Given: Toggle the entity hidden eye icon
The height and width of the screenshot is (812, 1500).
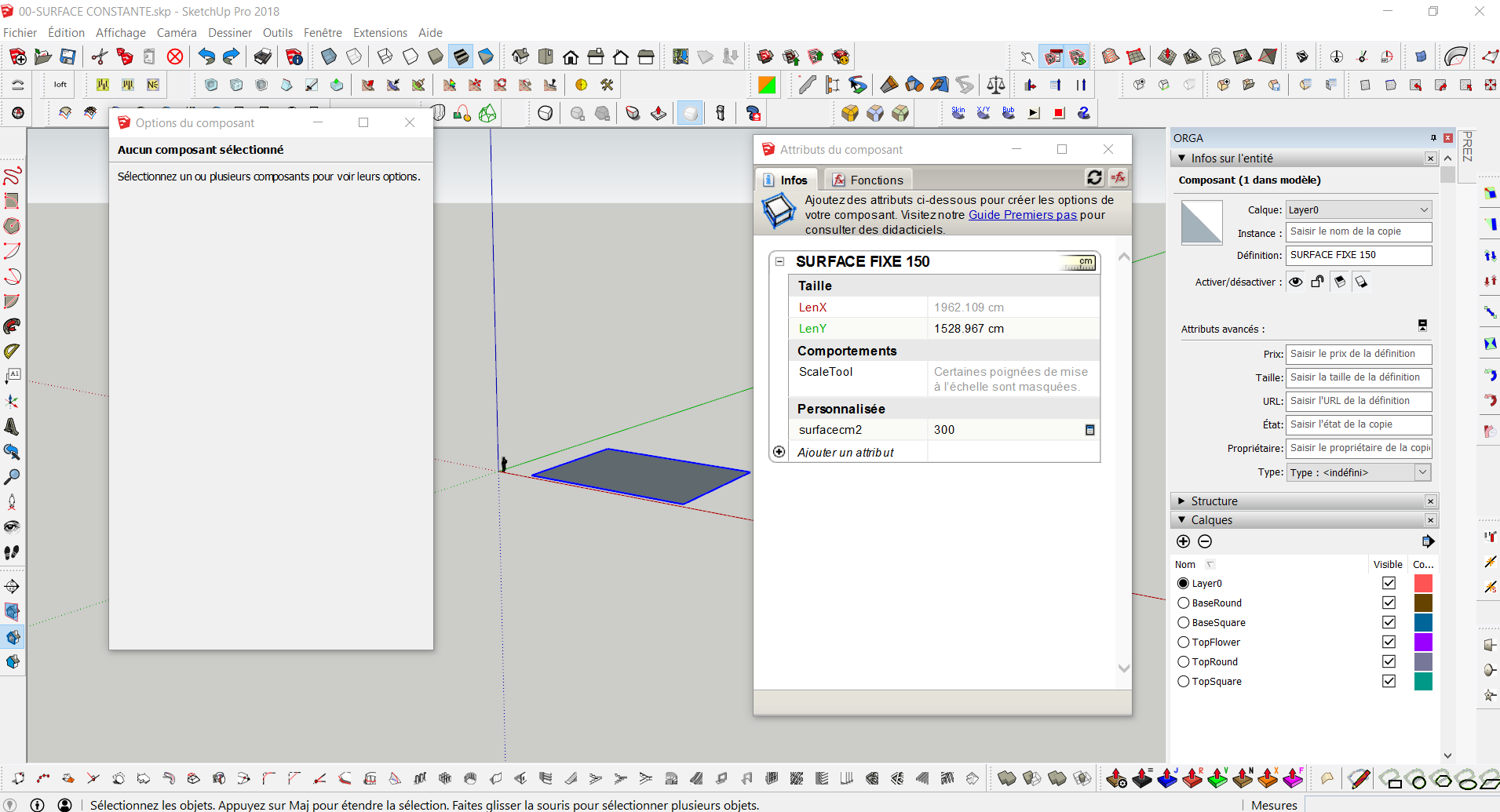Looking at the screenshot, I should click(x=1296, y=282).
